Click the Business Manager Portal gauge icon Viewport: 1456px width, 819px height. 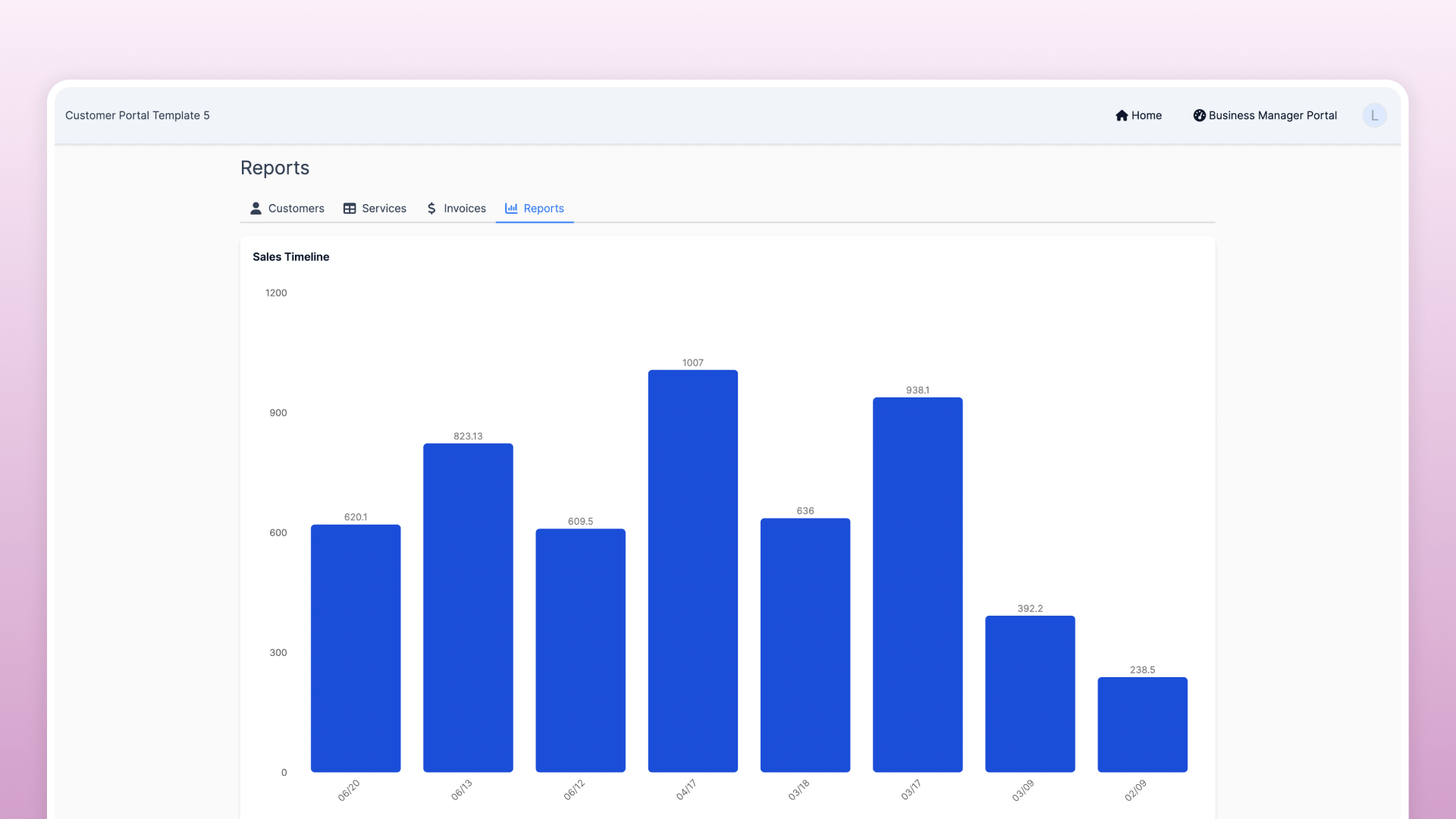tap(1199, 115)
